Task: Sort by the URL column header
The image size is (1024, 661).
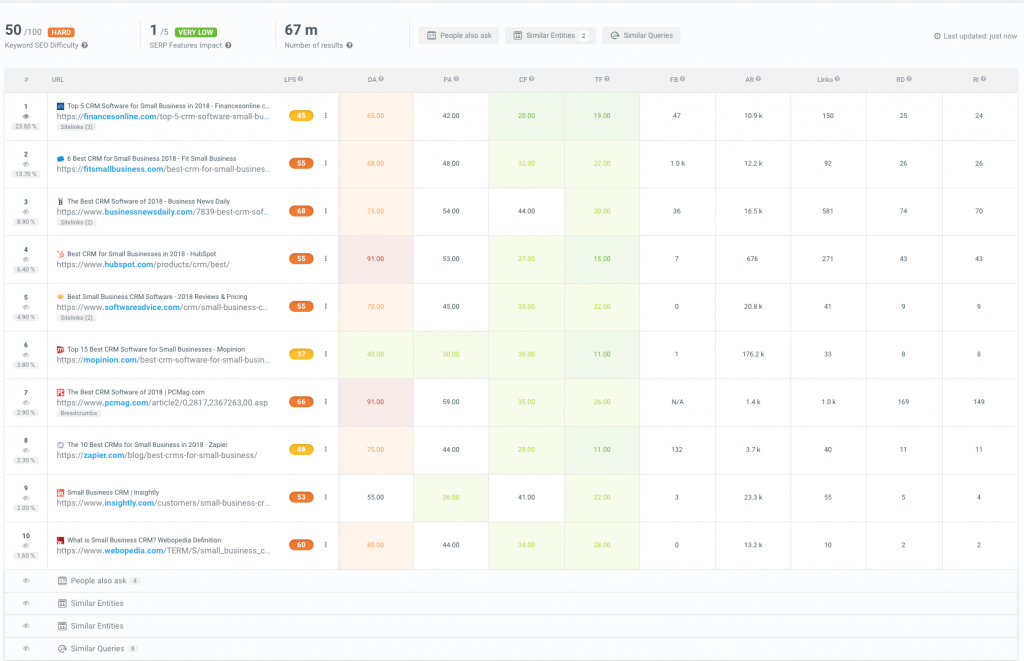Action: tap(57, 80)
